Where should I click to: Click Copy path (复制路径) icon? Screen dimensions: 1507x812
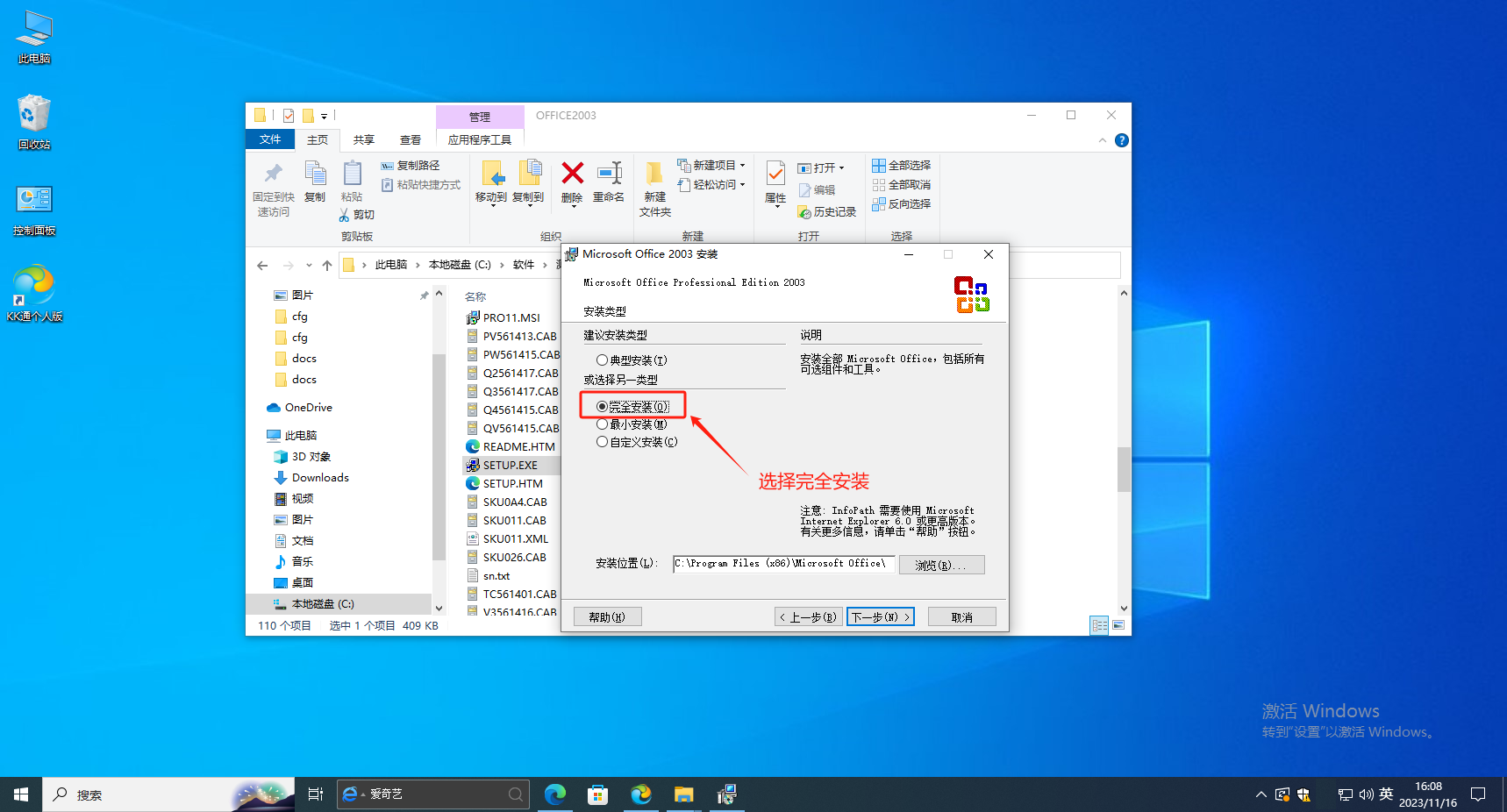[387, 166]
